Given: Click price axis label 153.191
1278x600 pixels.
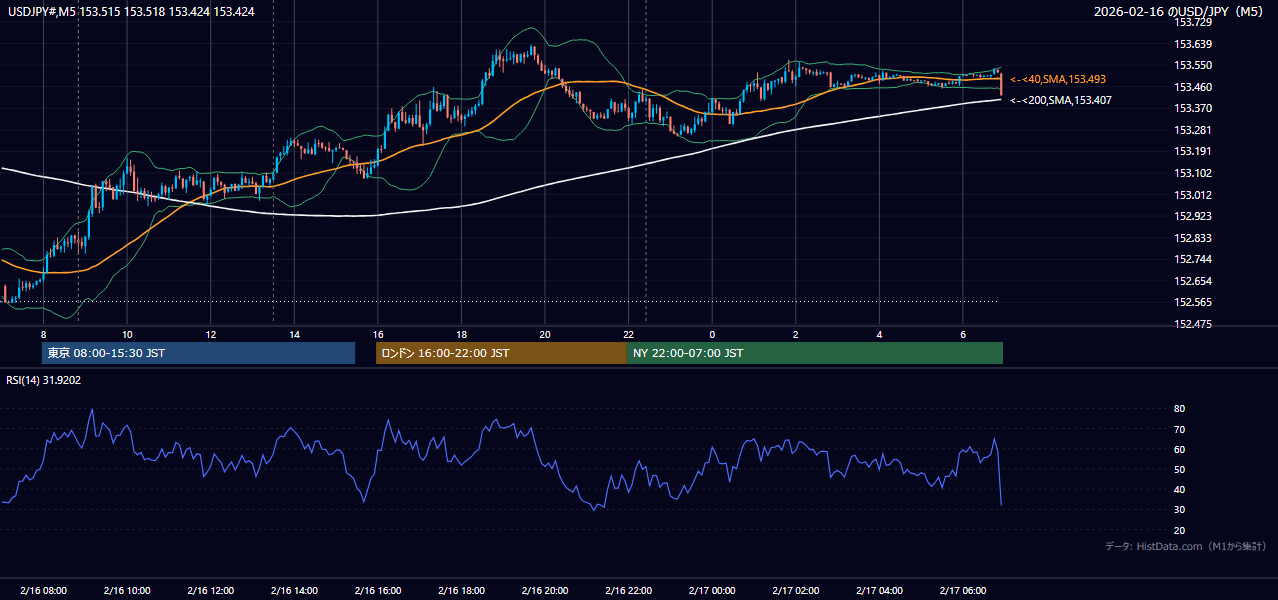Looking at the screenshot, I should pyautogui.click(x=1193, y=151).
